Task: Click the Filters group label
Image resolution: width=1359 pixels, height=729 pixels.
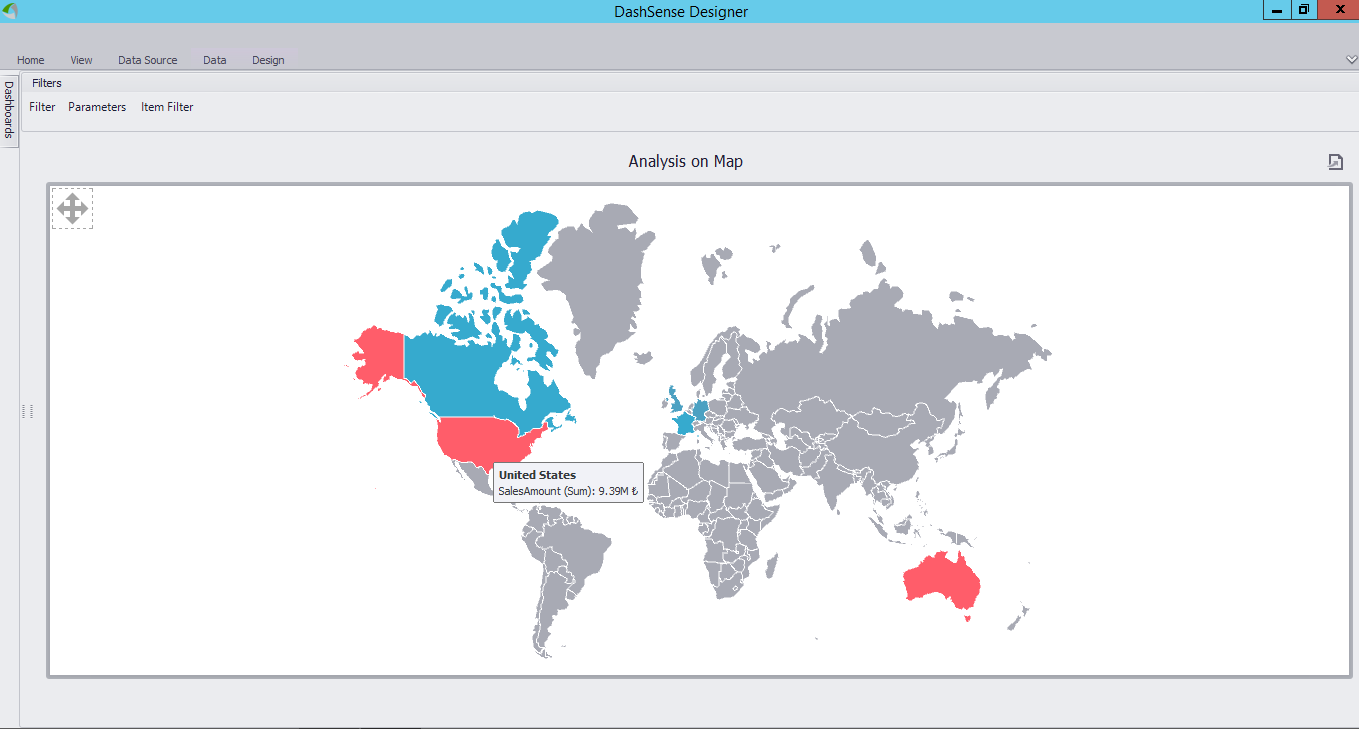Action: click(47, 83)
